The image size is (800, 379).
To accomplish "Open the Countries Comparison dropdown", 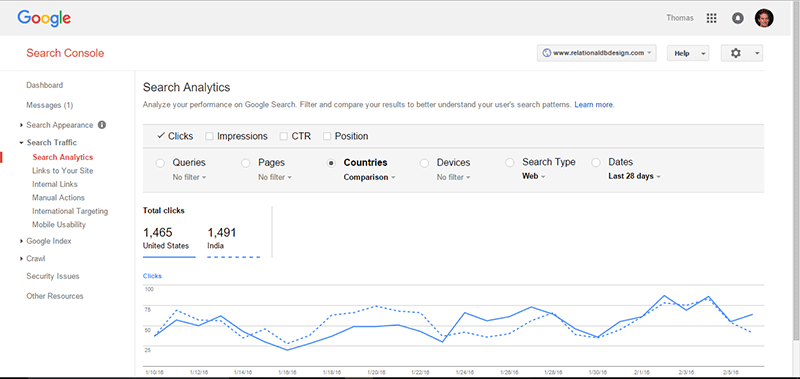I will click(369, 178).
